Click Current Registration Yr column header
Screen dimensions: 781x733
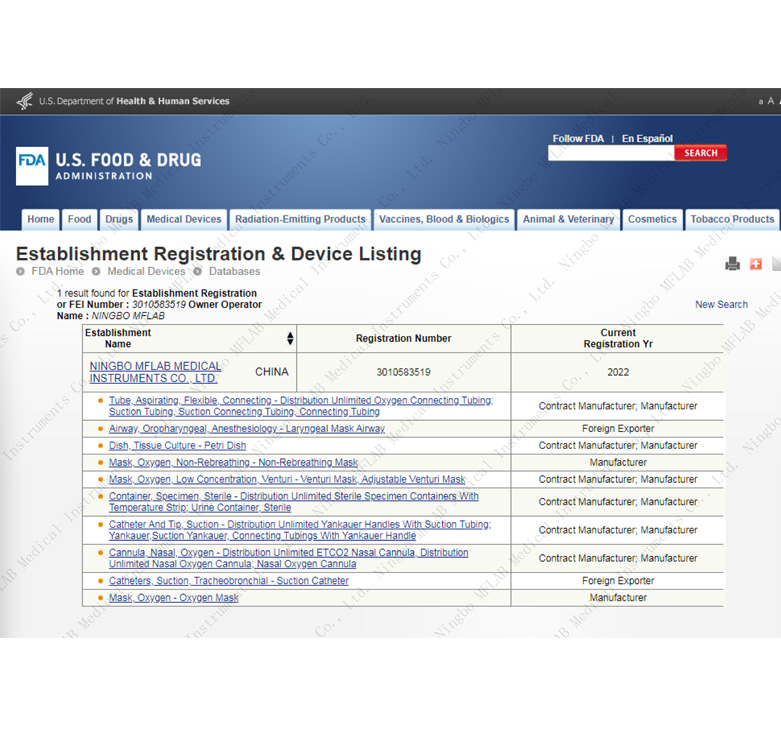[618, 339]
